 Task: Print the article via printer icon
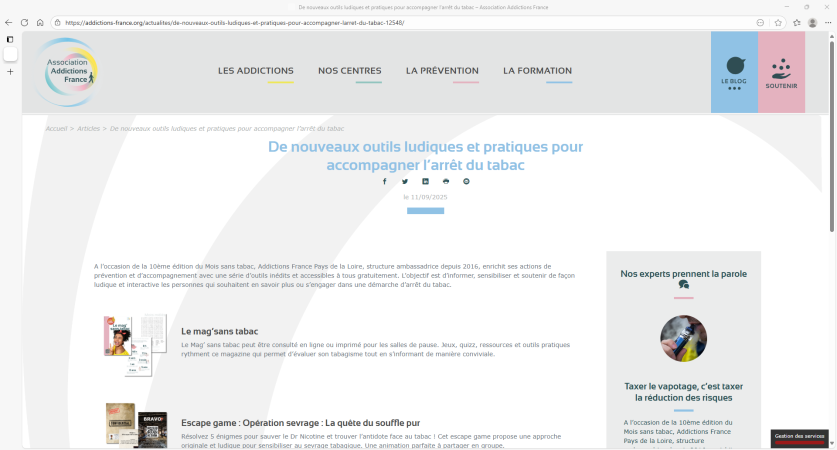[446, 181]
